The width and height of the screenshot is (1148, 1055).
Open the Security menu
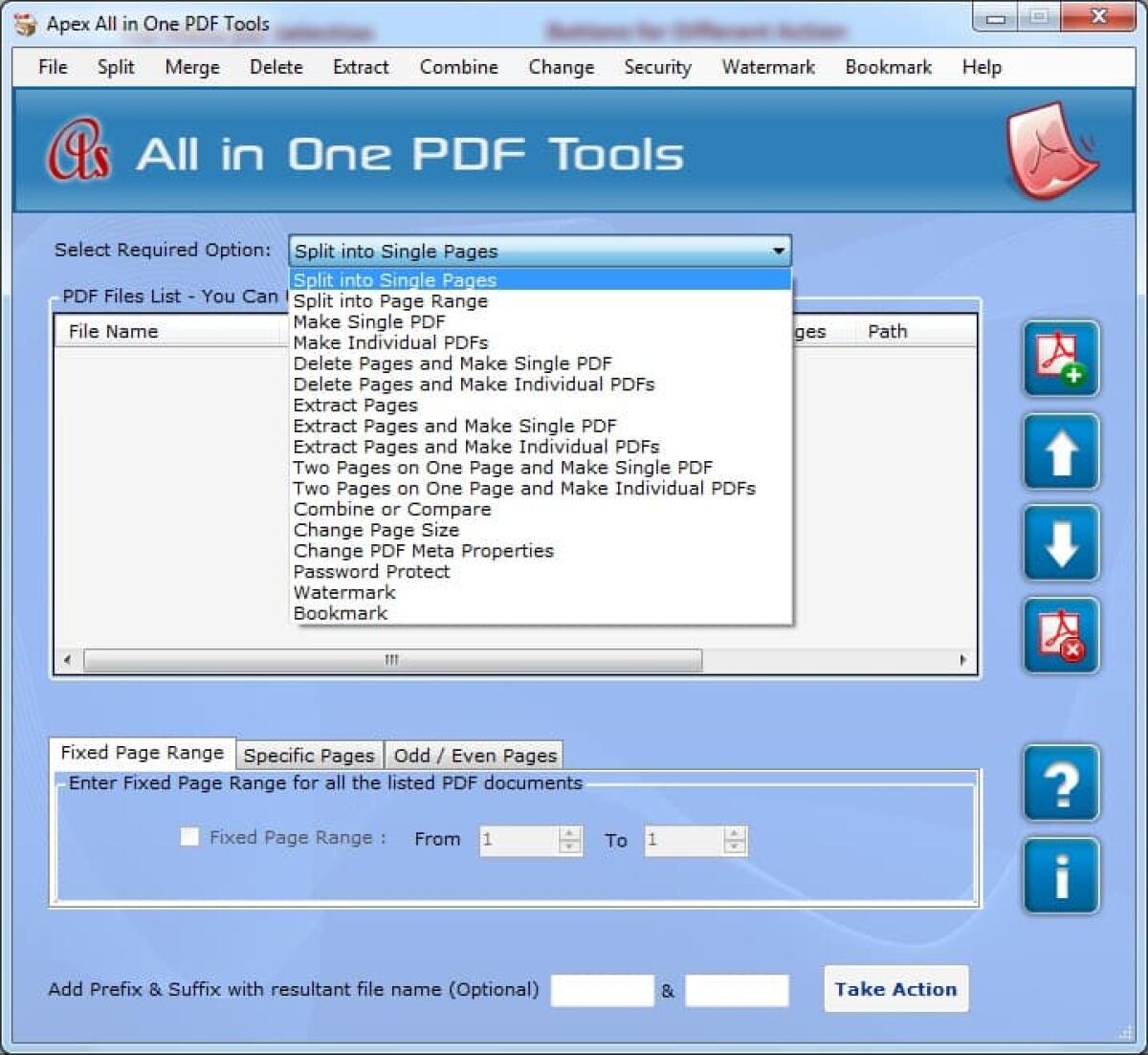[657, 67]
